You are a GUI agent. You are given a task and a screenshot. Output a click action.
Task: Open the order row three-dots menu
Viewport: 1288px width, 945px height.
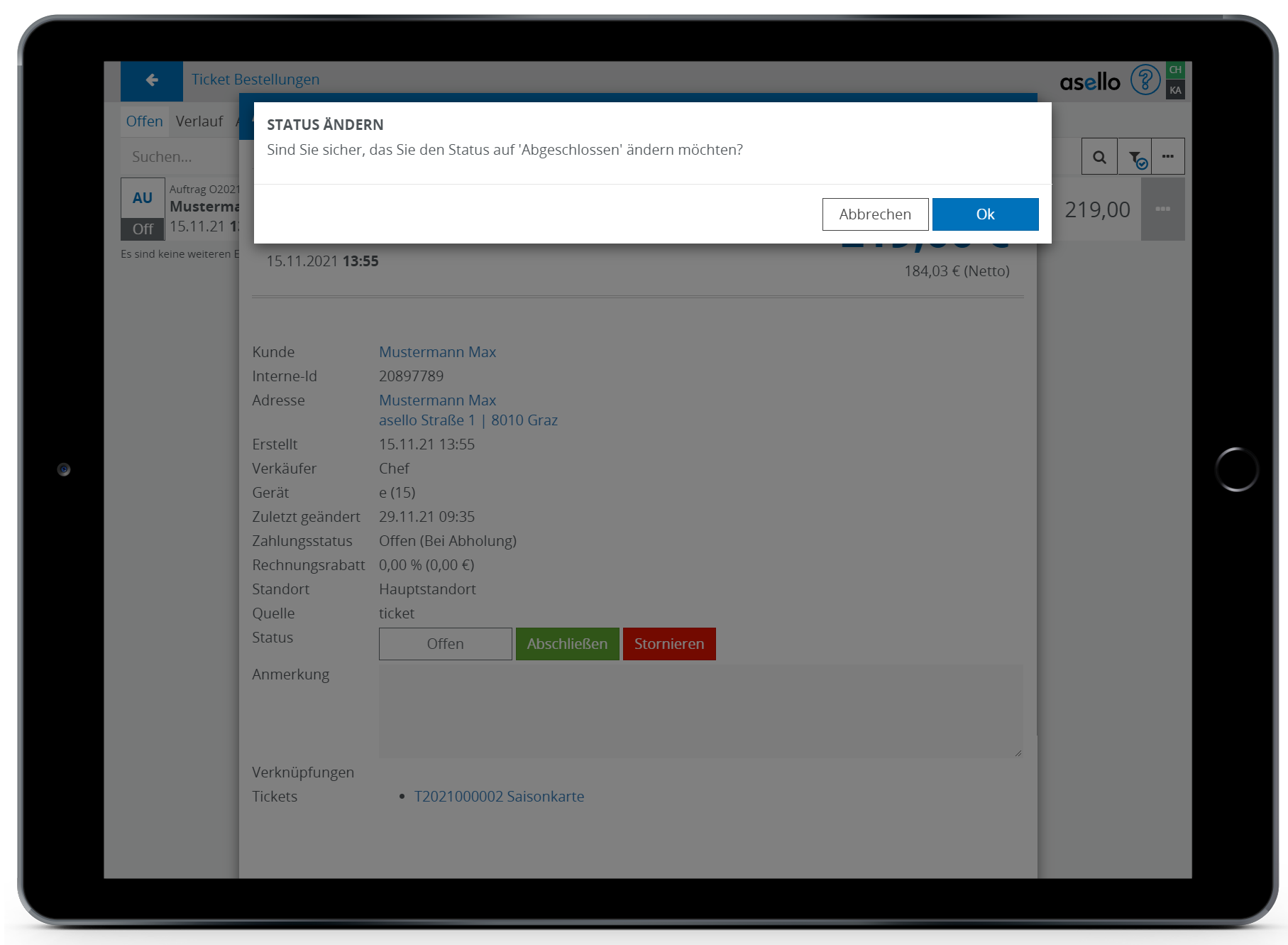[1162, 209]
